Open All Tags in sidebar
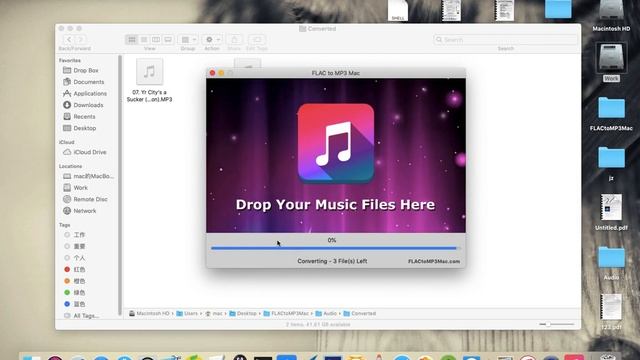This screenshot has width=640, height=360. (81, 316)
